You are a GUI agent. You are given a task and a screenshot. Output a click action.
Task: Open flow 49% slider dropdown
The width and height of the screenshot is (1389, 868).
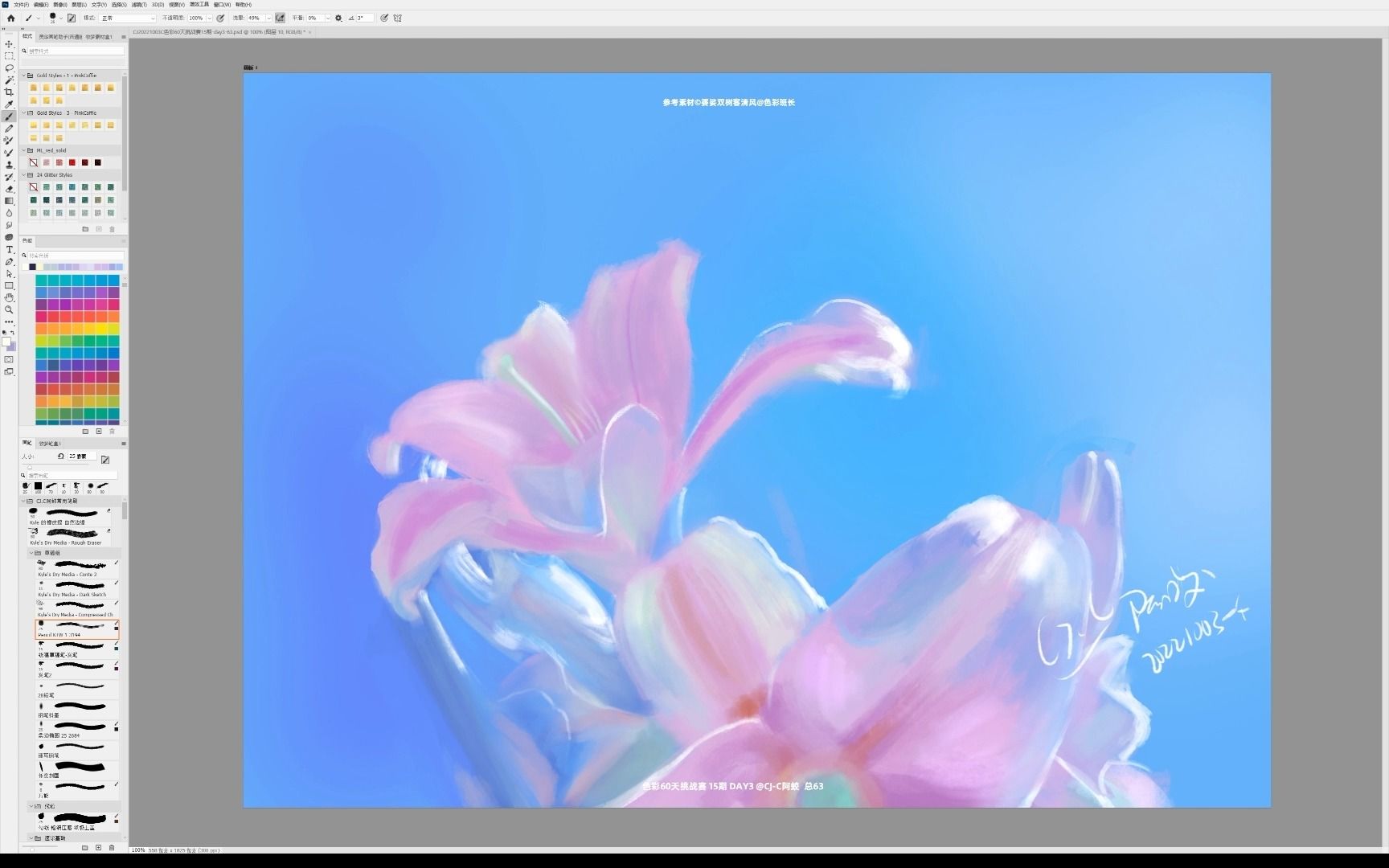268,18
